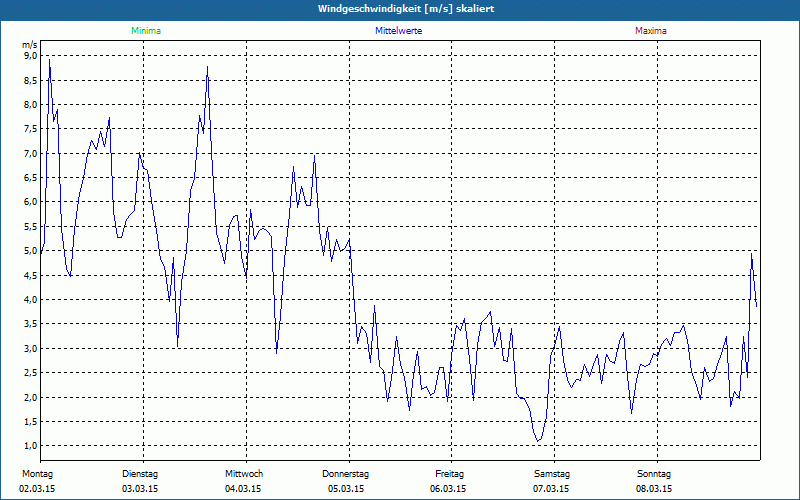Click the date 04.03.15
The width and height of the screenshot is (800, 500).
(x=243, y=489)
